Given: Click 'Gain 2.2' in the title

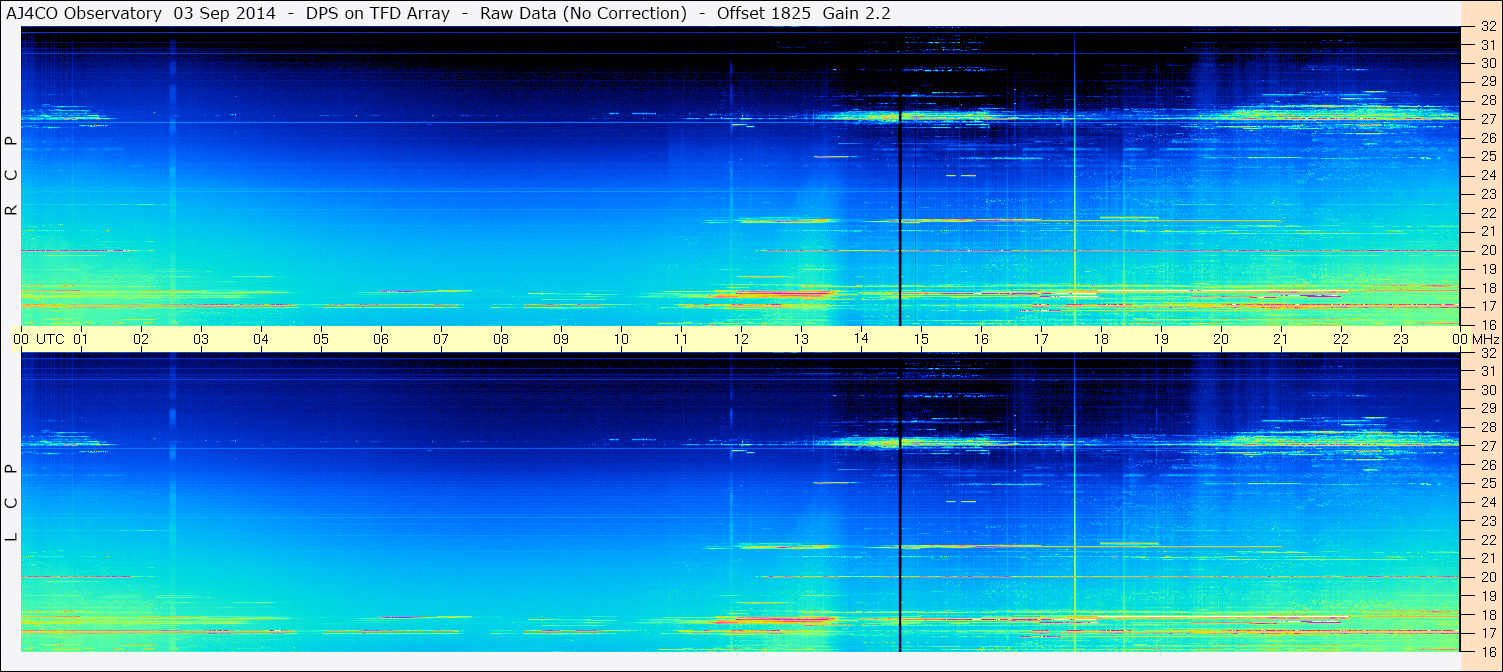Looking at the screenshot, I should click(857, 14).
